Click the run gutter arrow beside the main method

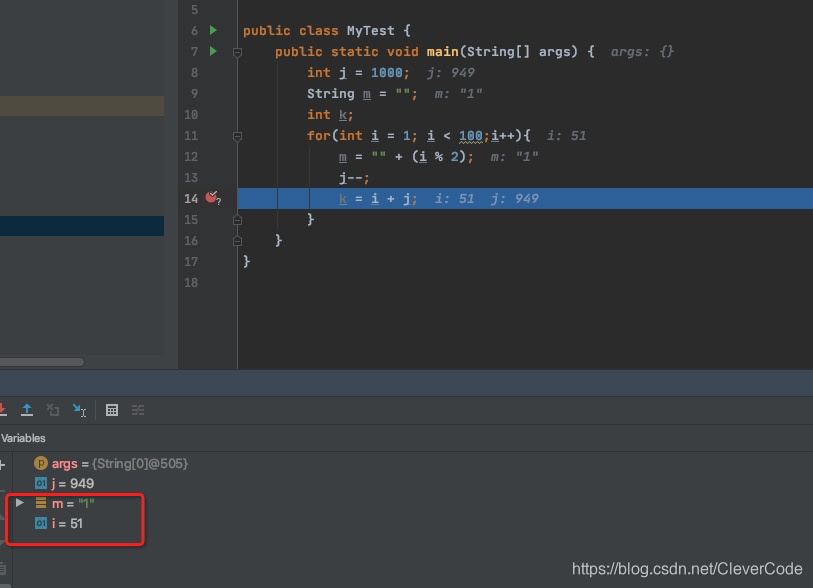pos(213,51)
